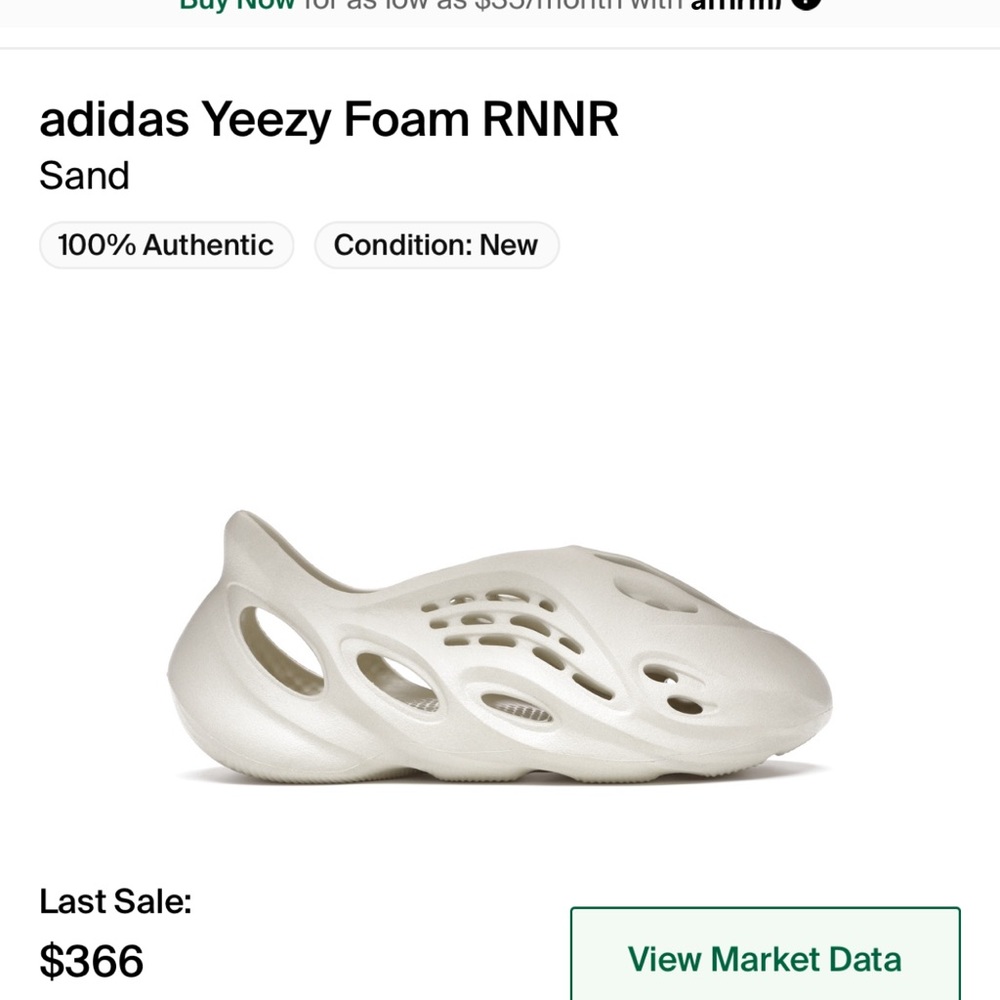Select the adidas Yeezy Foam RNNR title

click(330, 119)
